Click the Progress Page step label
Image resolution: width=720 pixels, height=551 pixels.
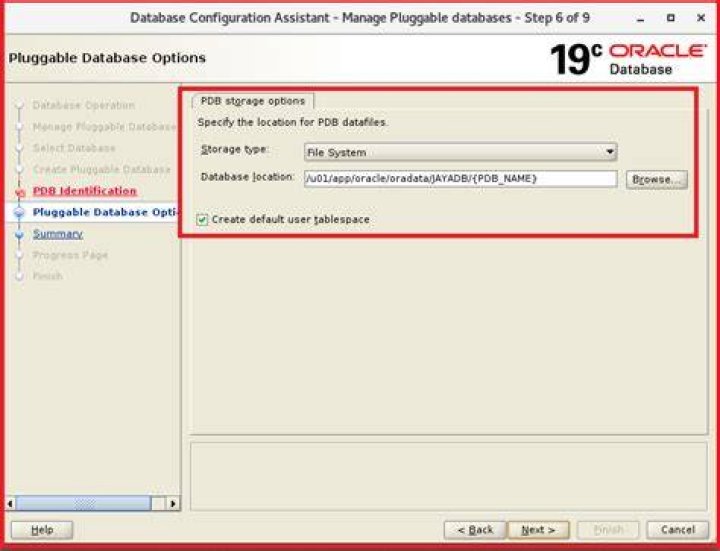pyautogui.click(x=70, y=255)
